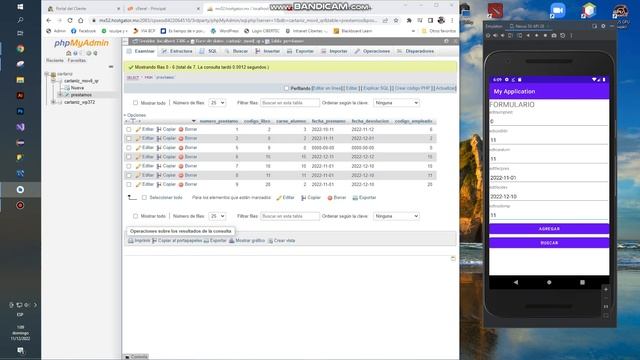640x360 pixels.
Task: Click column options arrow in table header
Action: pyautogui.click(x=193, y=121)
